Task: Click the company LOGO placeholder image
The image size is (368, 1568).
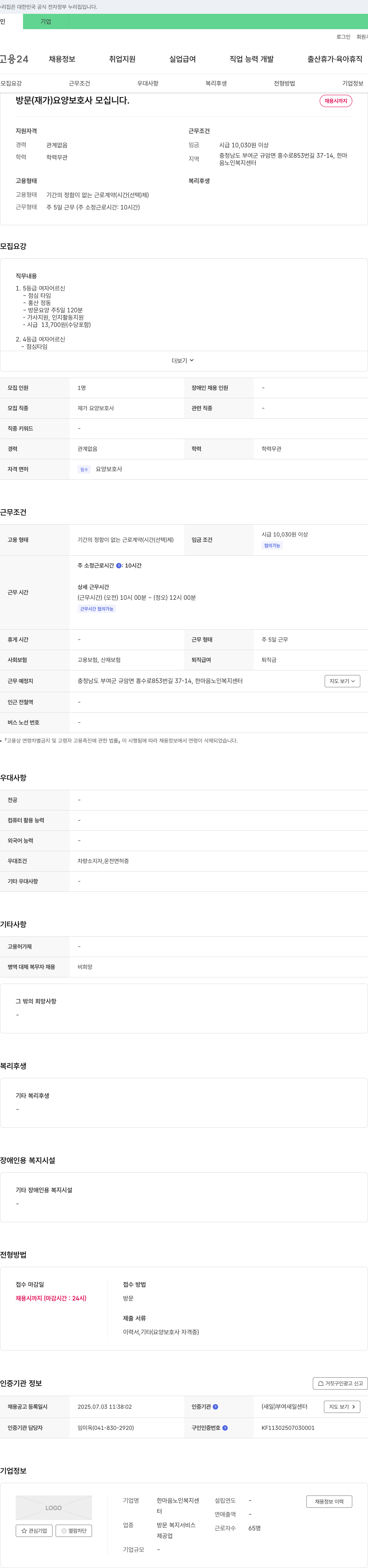Action: 54,1508
